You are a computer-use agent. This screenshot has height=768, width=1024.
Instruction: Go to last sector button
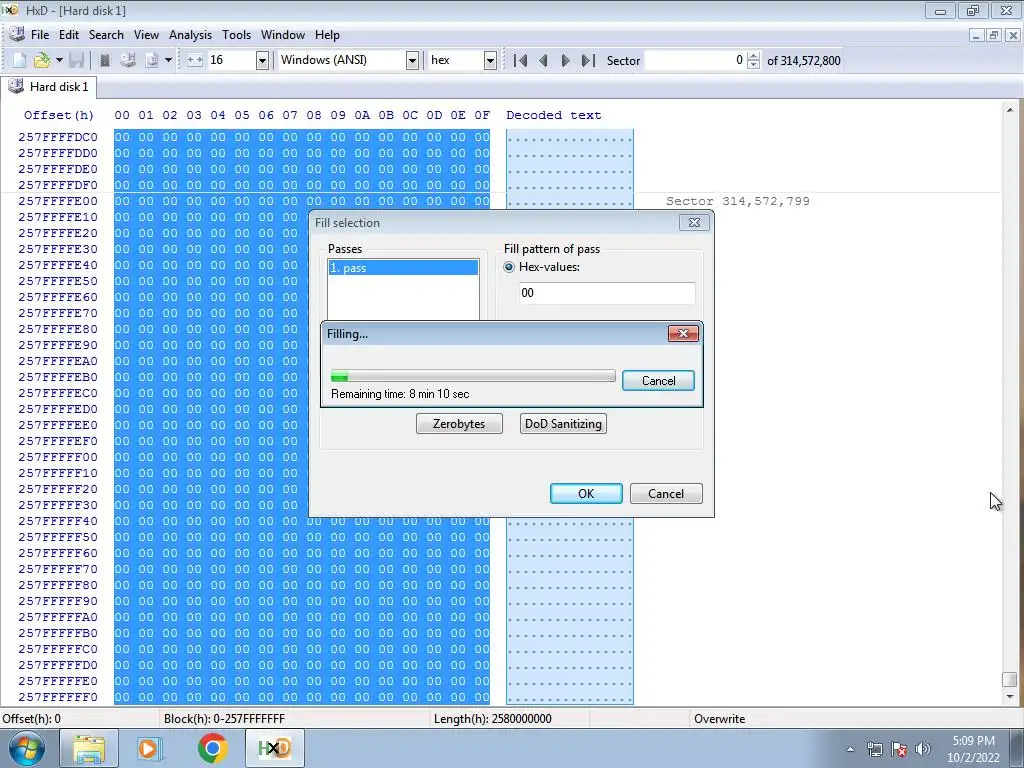(x=588, y=60)
